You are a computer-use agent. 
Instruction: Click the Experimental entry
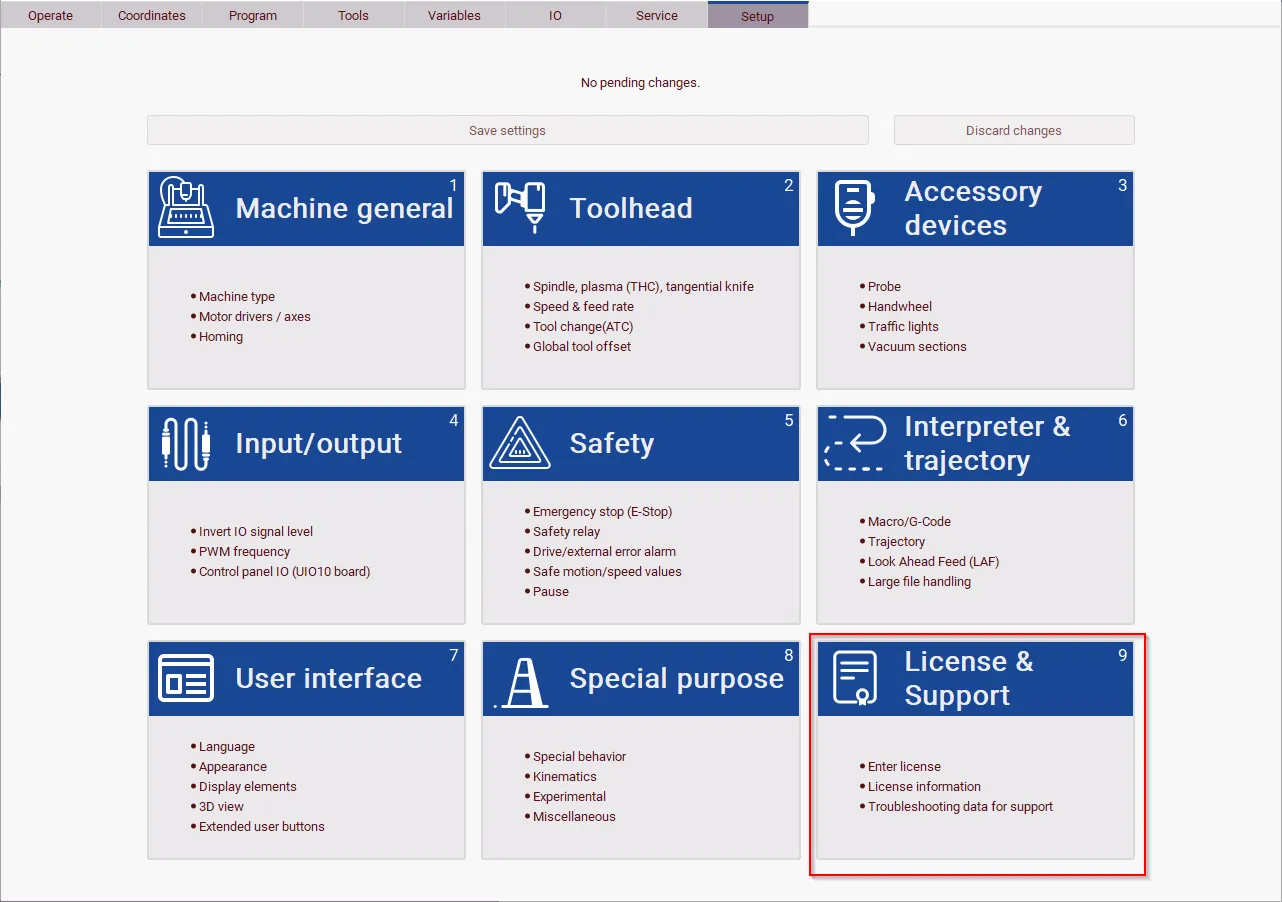pos(569,796)
